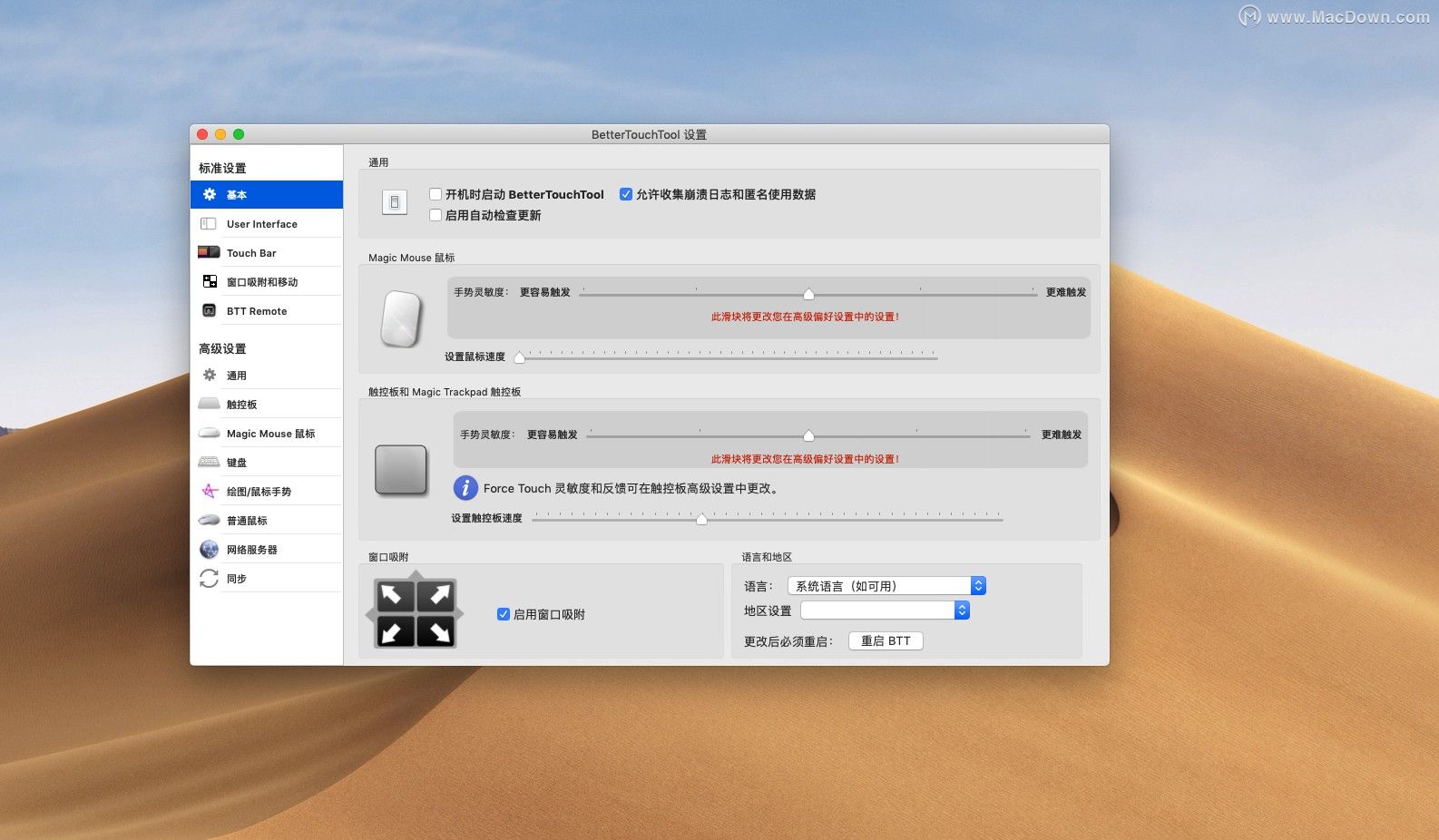Click the BTT Remote sidebar icon
This screenshot has height=840, width=1439.
210,310
